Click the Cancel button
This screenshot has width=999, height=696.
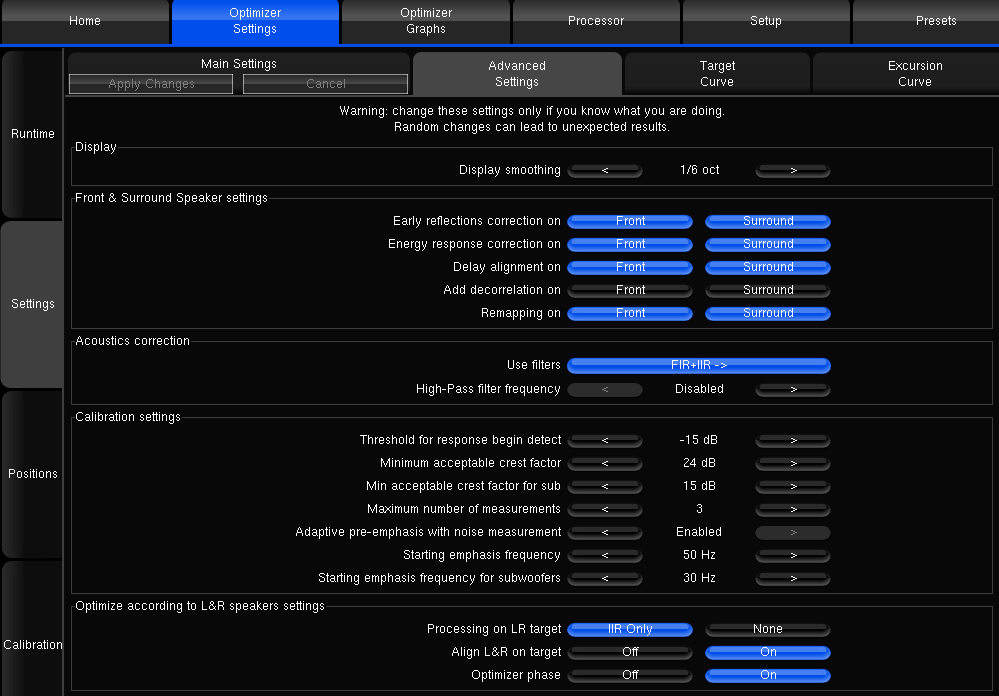[326, 84]
